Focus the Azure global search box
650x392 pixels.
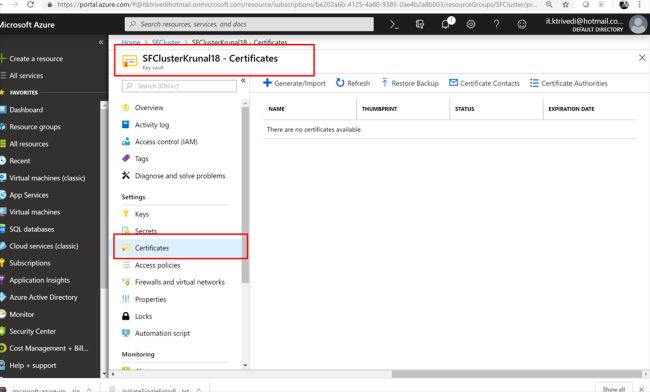click(249, 24)
